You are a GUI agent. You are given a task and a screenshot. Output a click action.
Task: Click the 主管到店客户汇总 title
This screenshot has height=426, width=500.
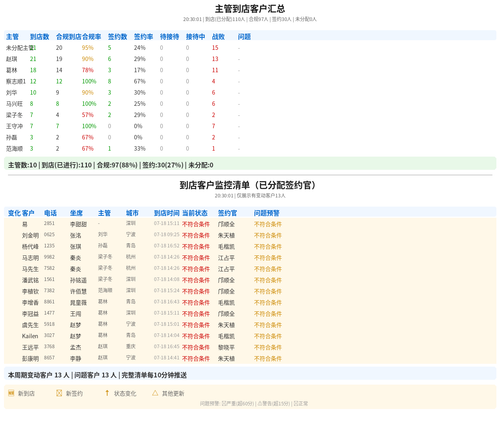coord(250,9)
